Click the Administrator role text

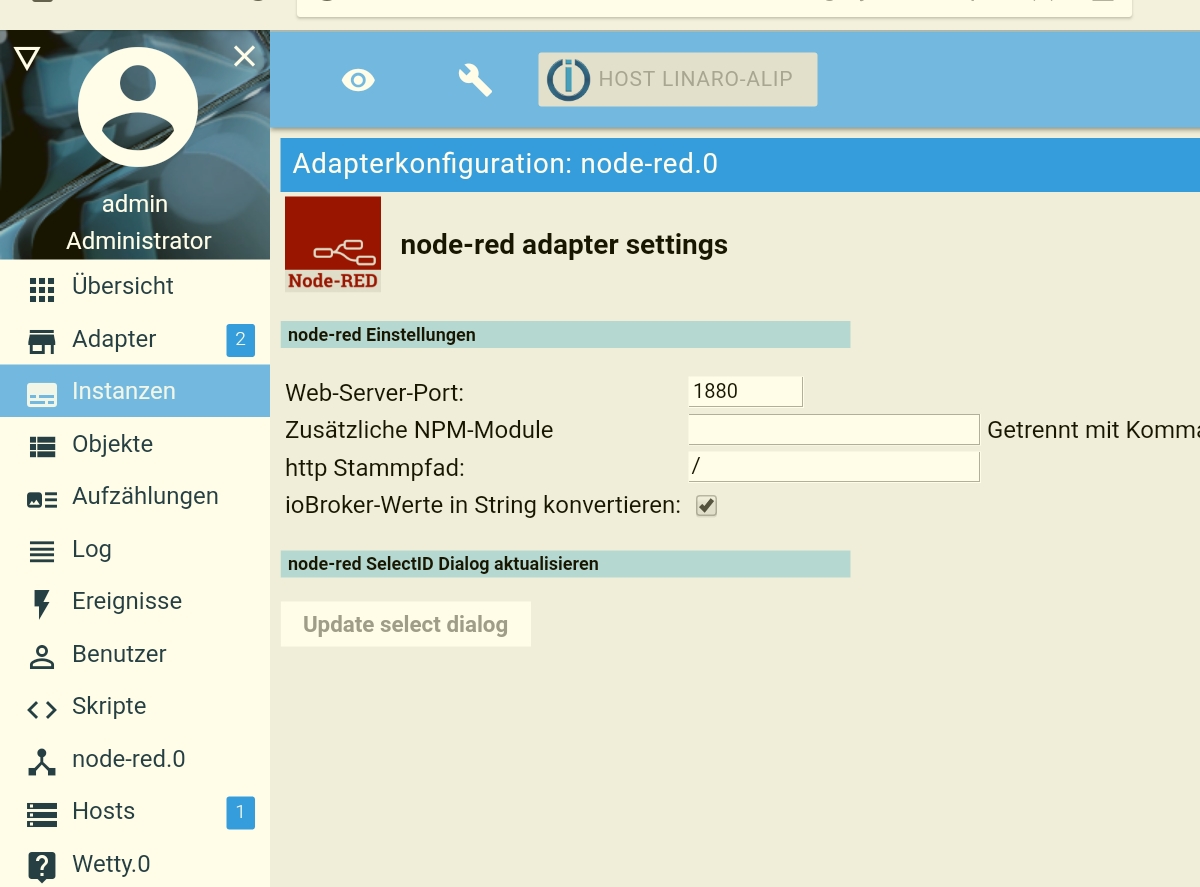click(x=139, y=241)
